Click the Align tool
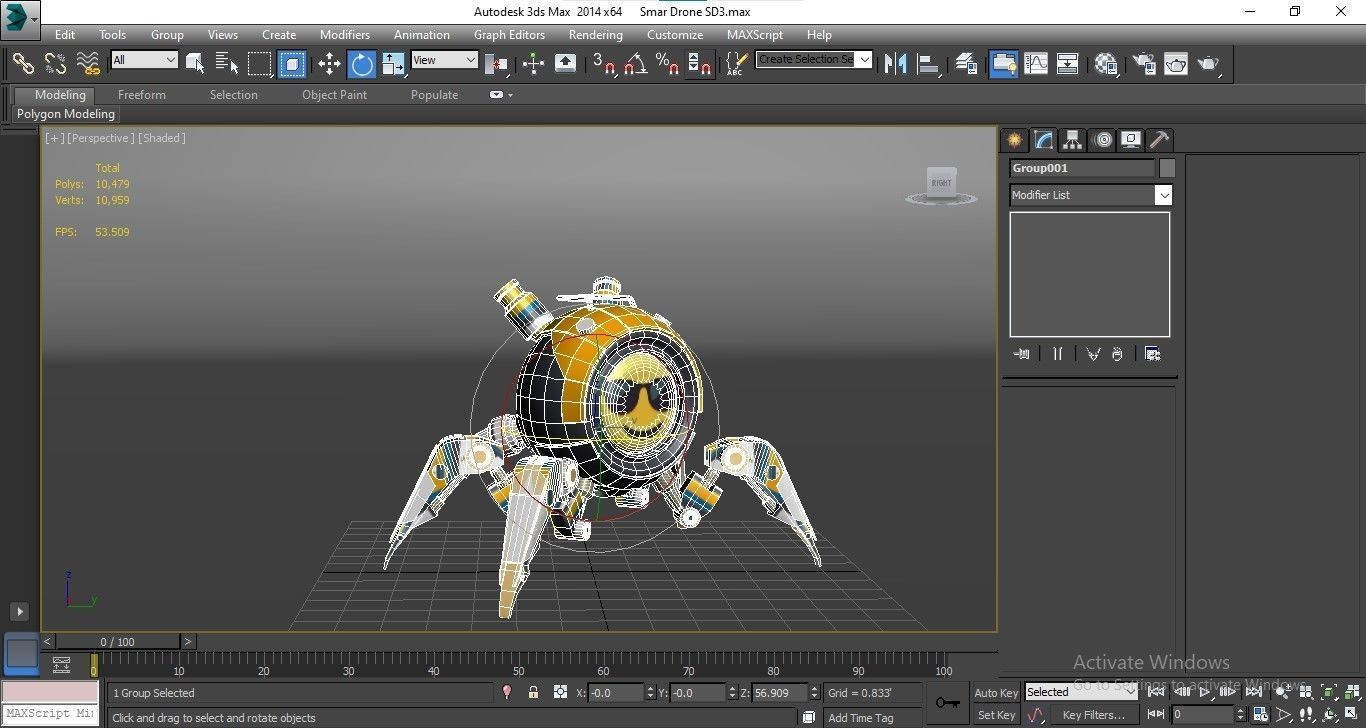The height and width of the screenshot is (728, 1366). point(929,63)
